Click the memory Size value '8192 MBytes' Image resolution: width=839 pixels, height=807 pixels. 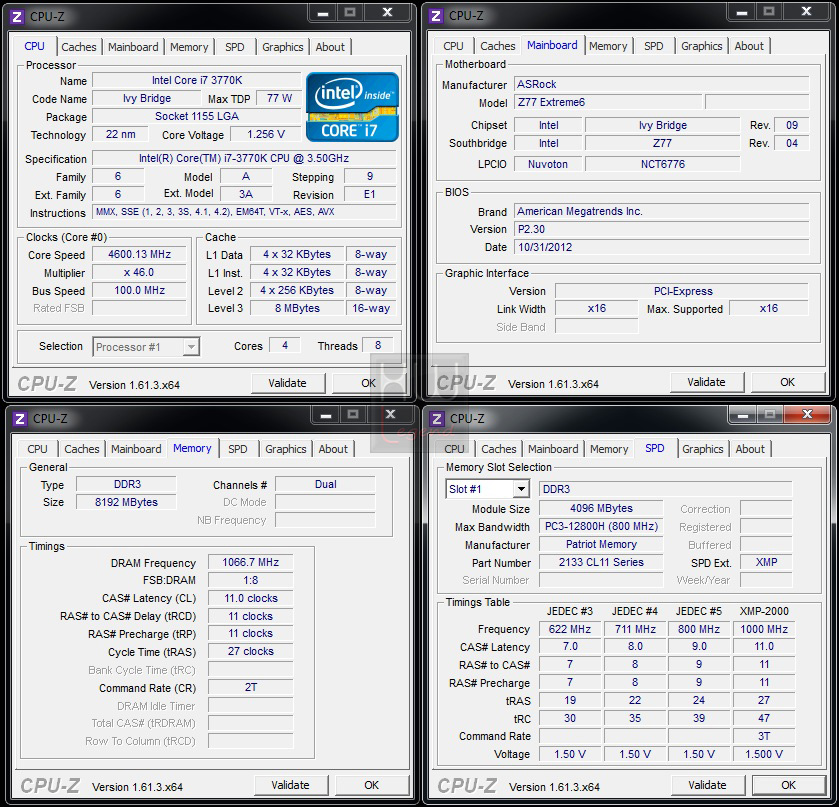[126, 502]
